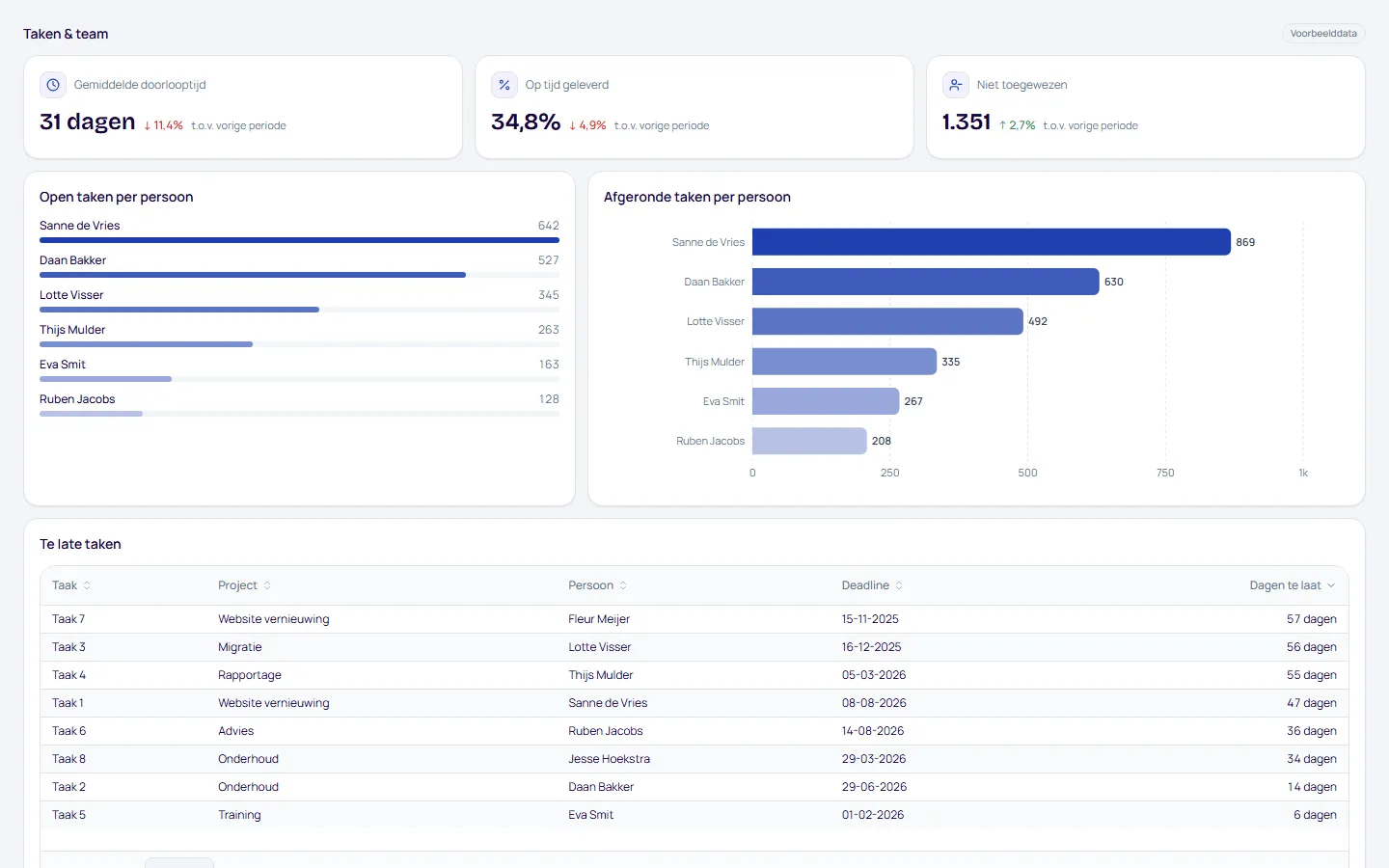Click the Afgeronde taken per persoon heading
1389x868 pixels.
(x=697, y=197)
